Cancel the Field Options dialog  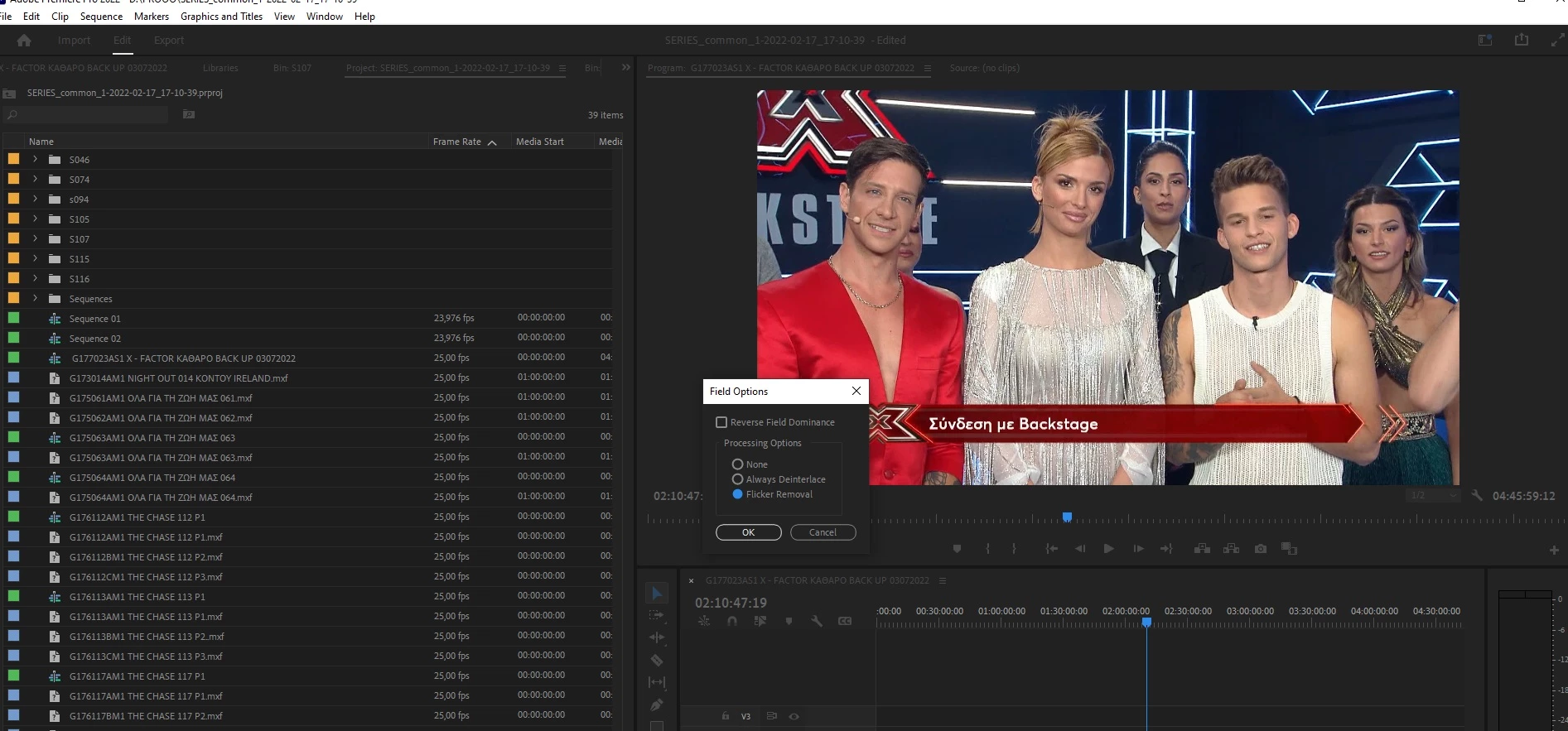[x=823, y=532]
